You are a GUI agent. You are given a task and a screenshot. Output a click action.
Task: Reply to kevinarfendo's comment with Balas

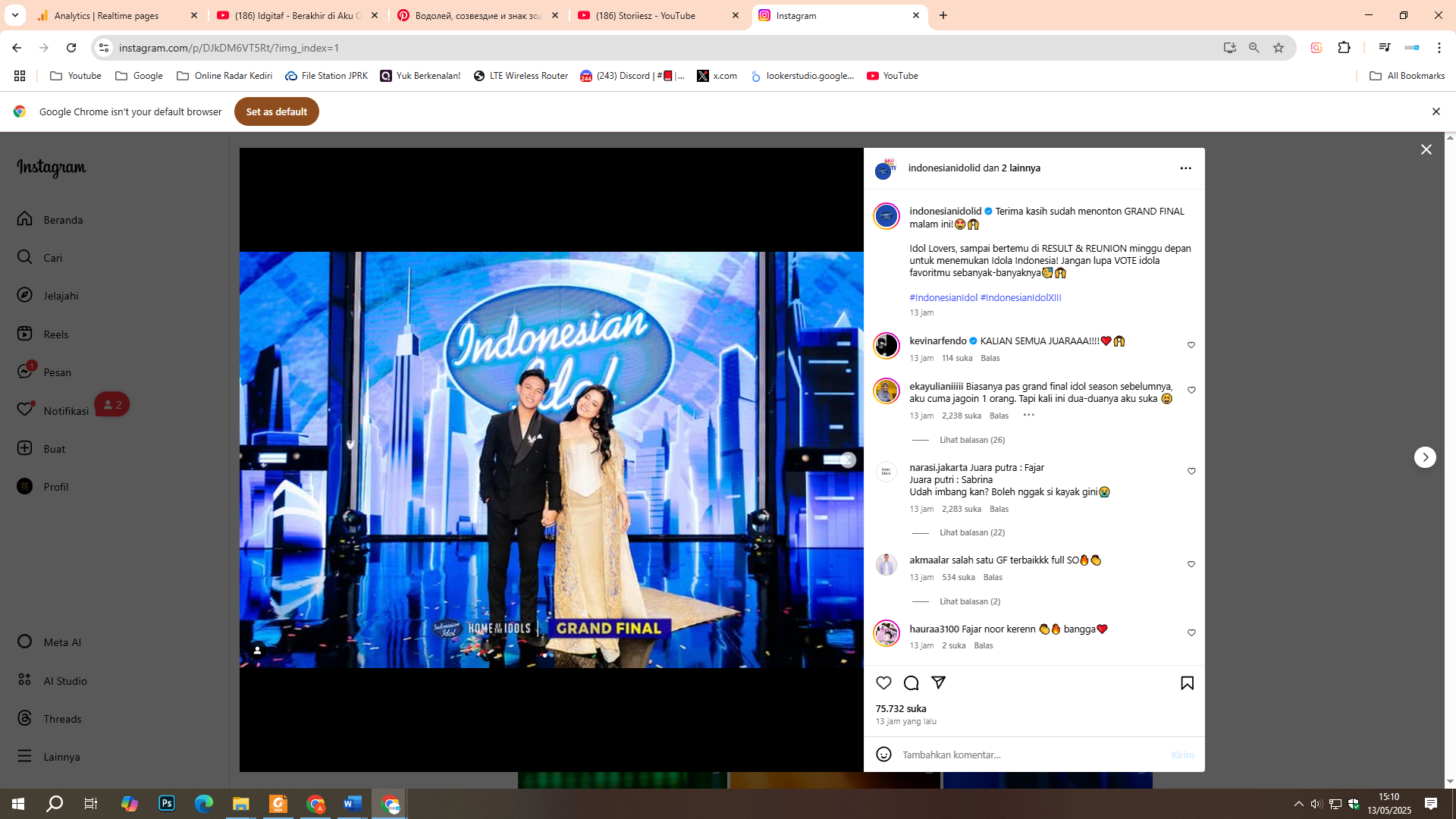point(990,358)
